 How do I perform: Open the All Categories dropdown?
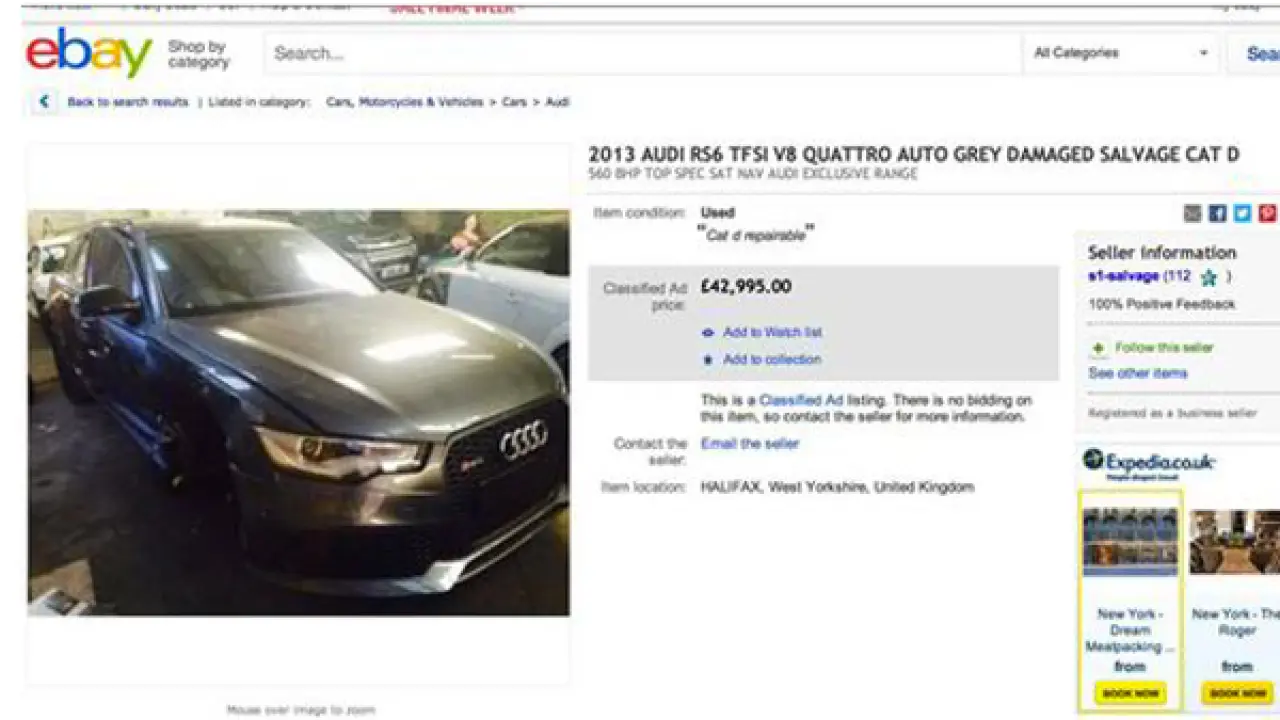pyautogui.click(x=1120, y=53)
